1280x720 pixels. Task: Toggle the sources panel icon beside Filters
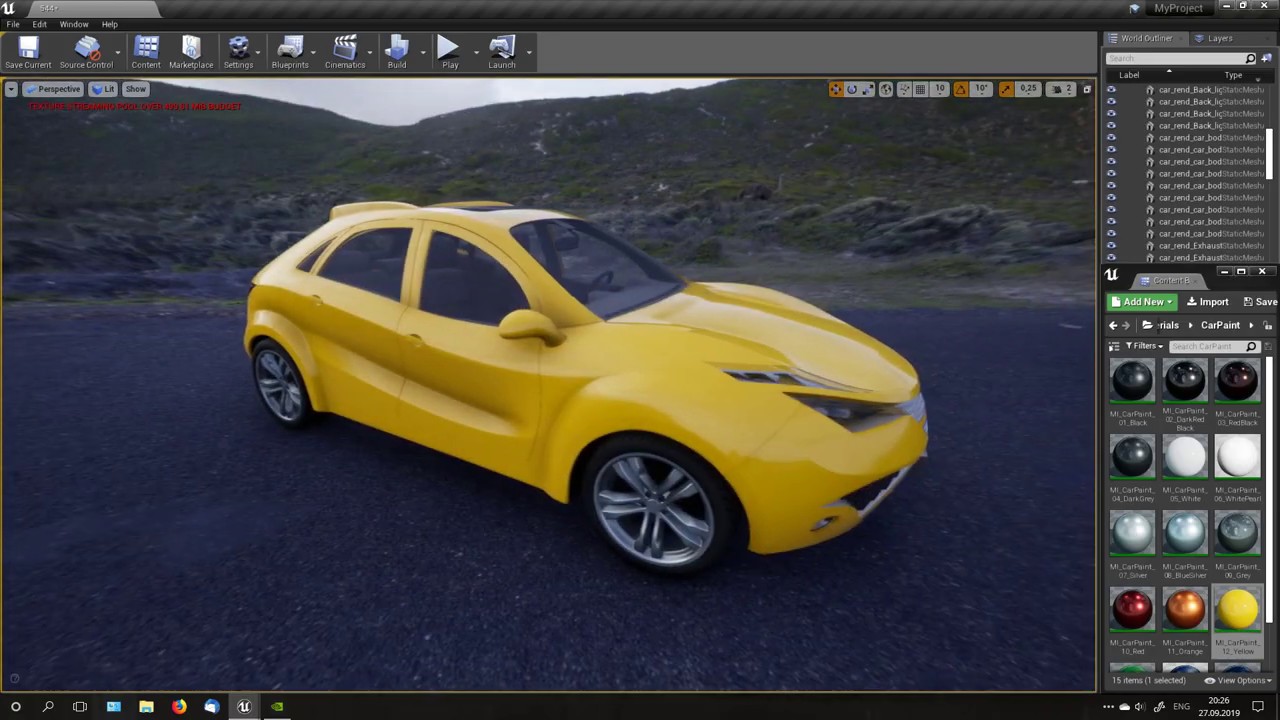coord(1114,346)
